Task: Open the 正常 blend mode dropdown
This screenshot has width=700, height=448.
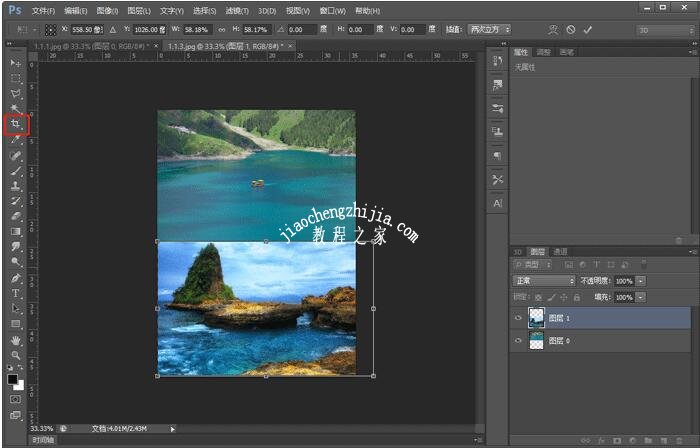Action: click(544, 281)
